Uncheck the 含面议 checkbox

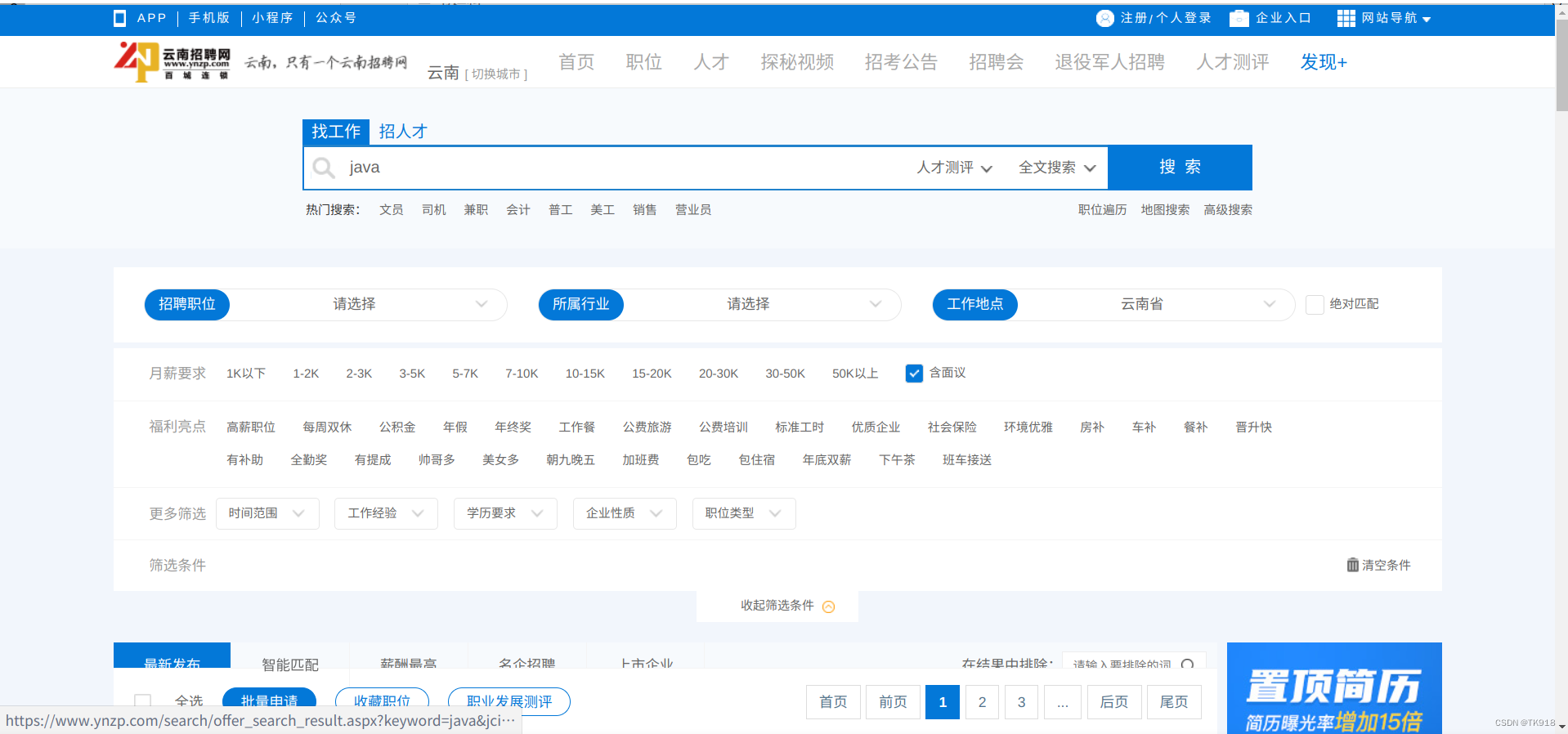coord(914,374)
